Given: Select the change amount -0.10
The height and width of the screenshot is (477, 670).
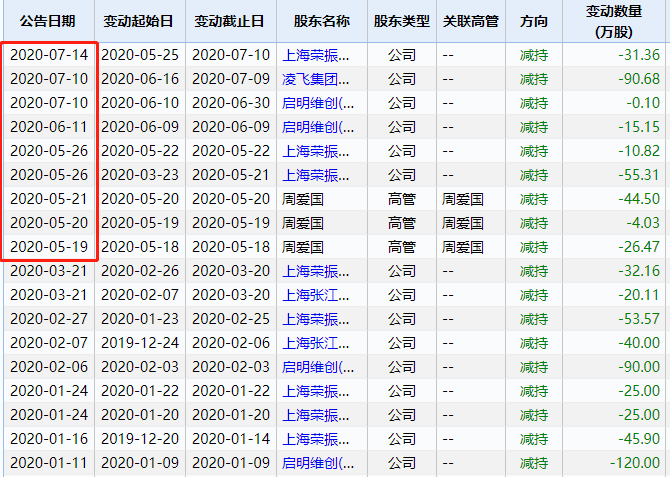Looking at the screenshot, I should tap(643, 103).
